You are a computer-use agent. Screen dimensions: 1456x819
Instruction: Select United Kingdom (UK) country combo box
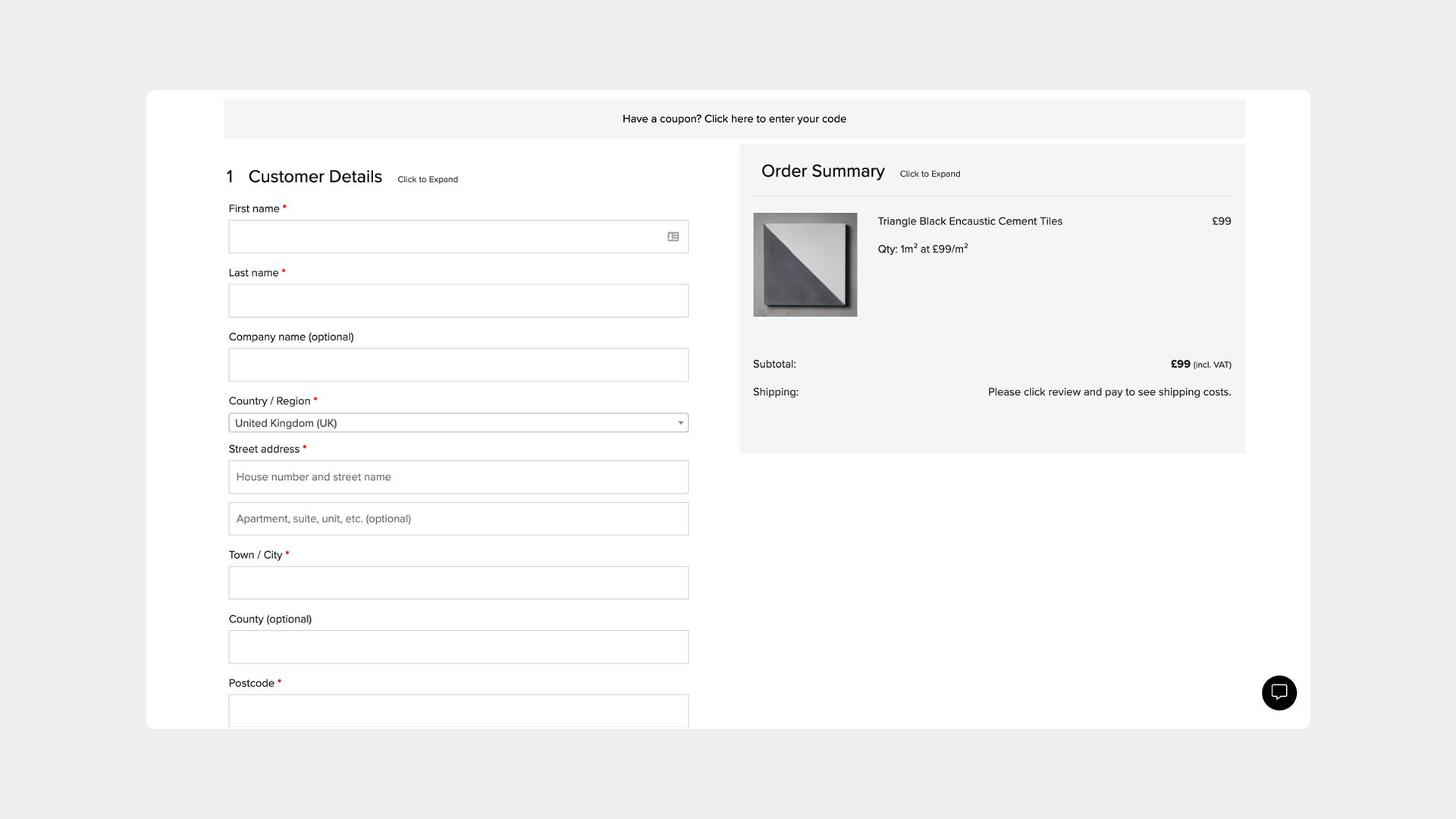pyautogui.click(x=447, y=423)
